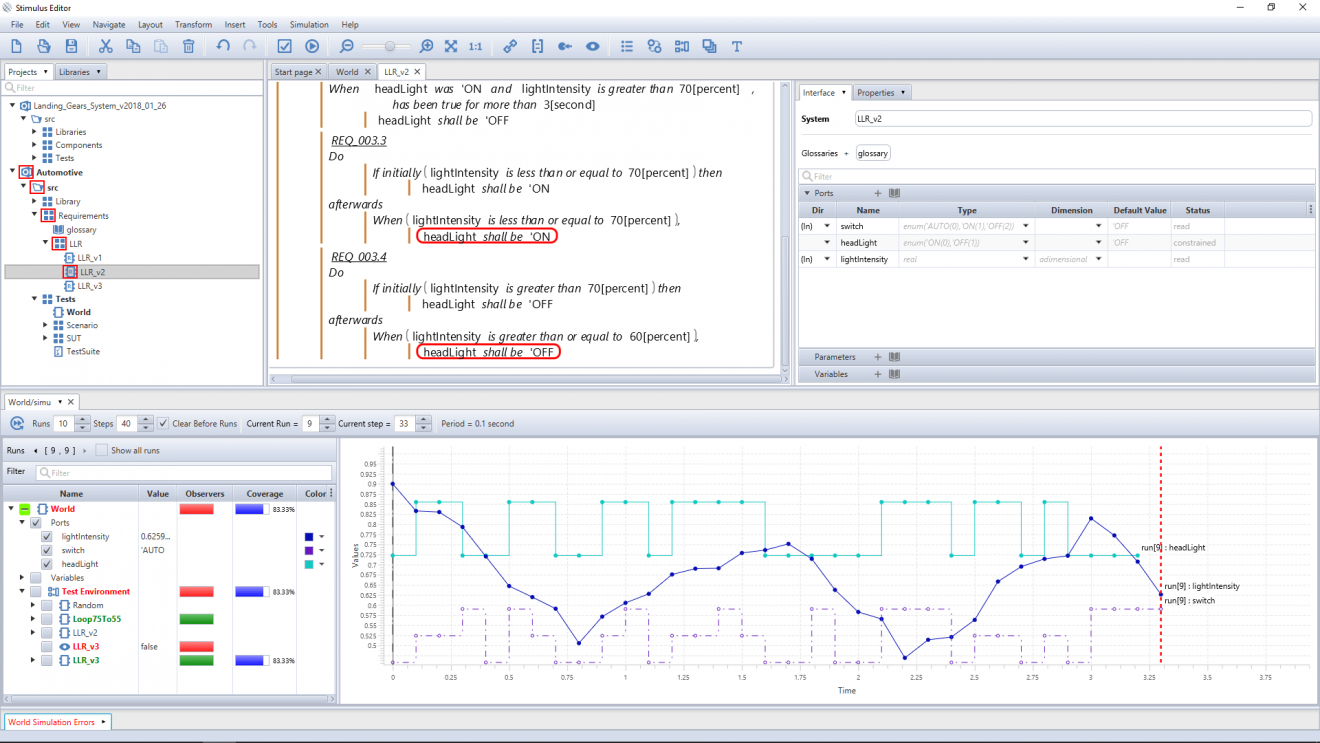Open the Transform menu

[x=193, y=24]
